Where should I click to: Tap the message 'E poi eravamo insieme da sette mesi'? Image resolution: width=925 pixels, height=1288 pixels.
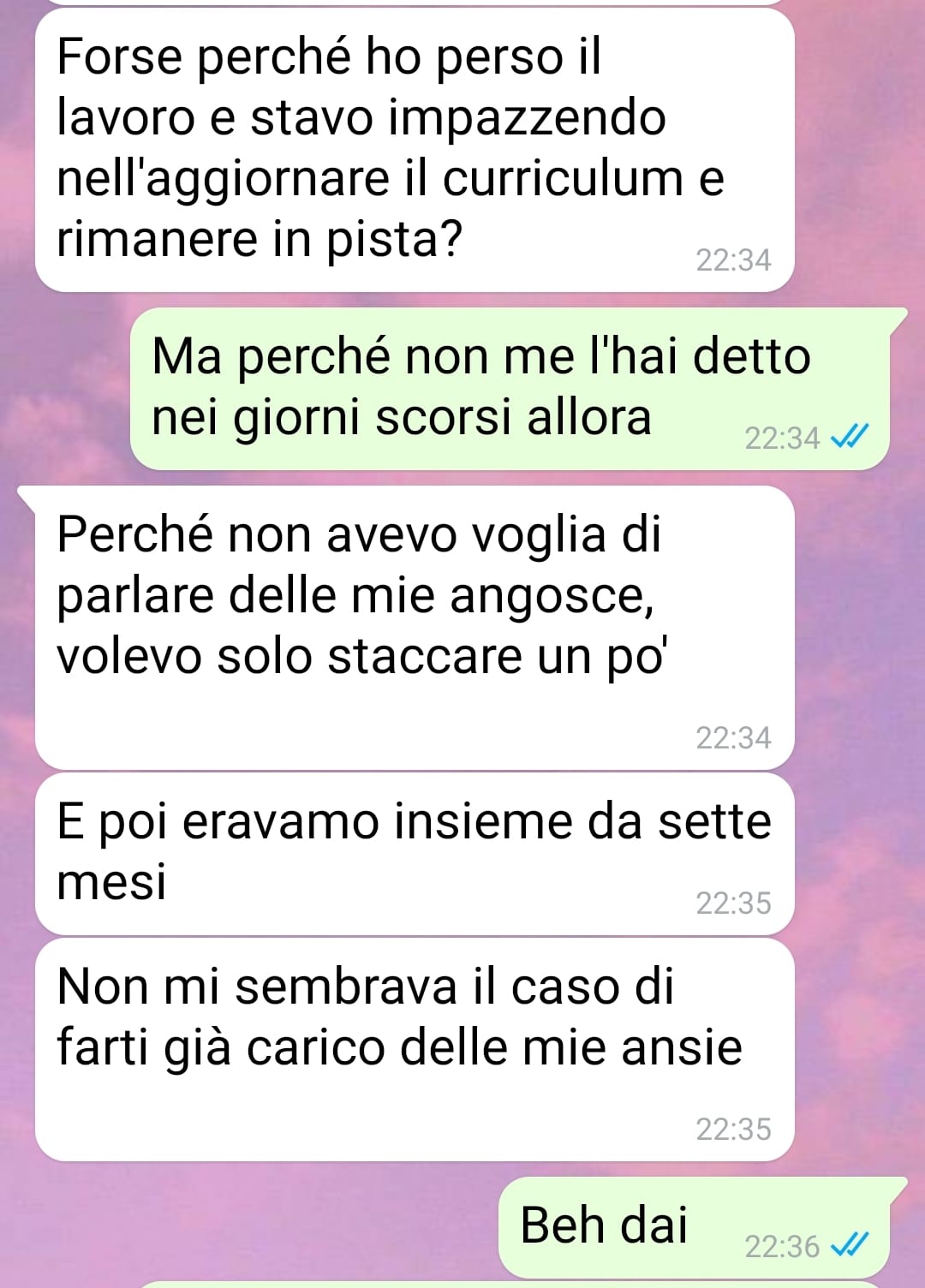point(415,854)
